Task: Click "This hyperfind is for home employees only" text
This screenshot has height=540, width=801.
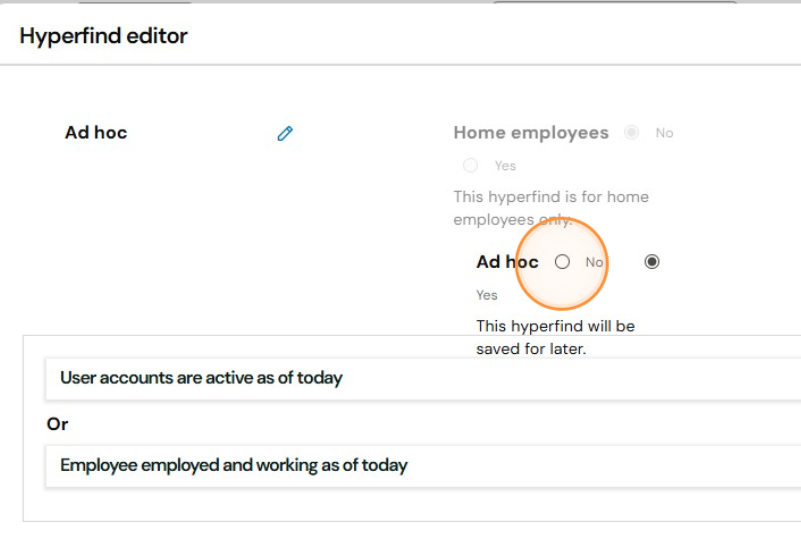Action: tap(551, 208)
